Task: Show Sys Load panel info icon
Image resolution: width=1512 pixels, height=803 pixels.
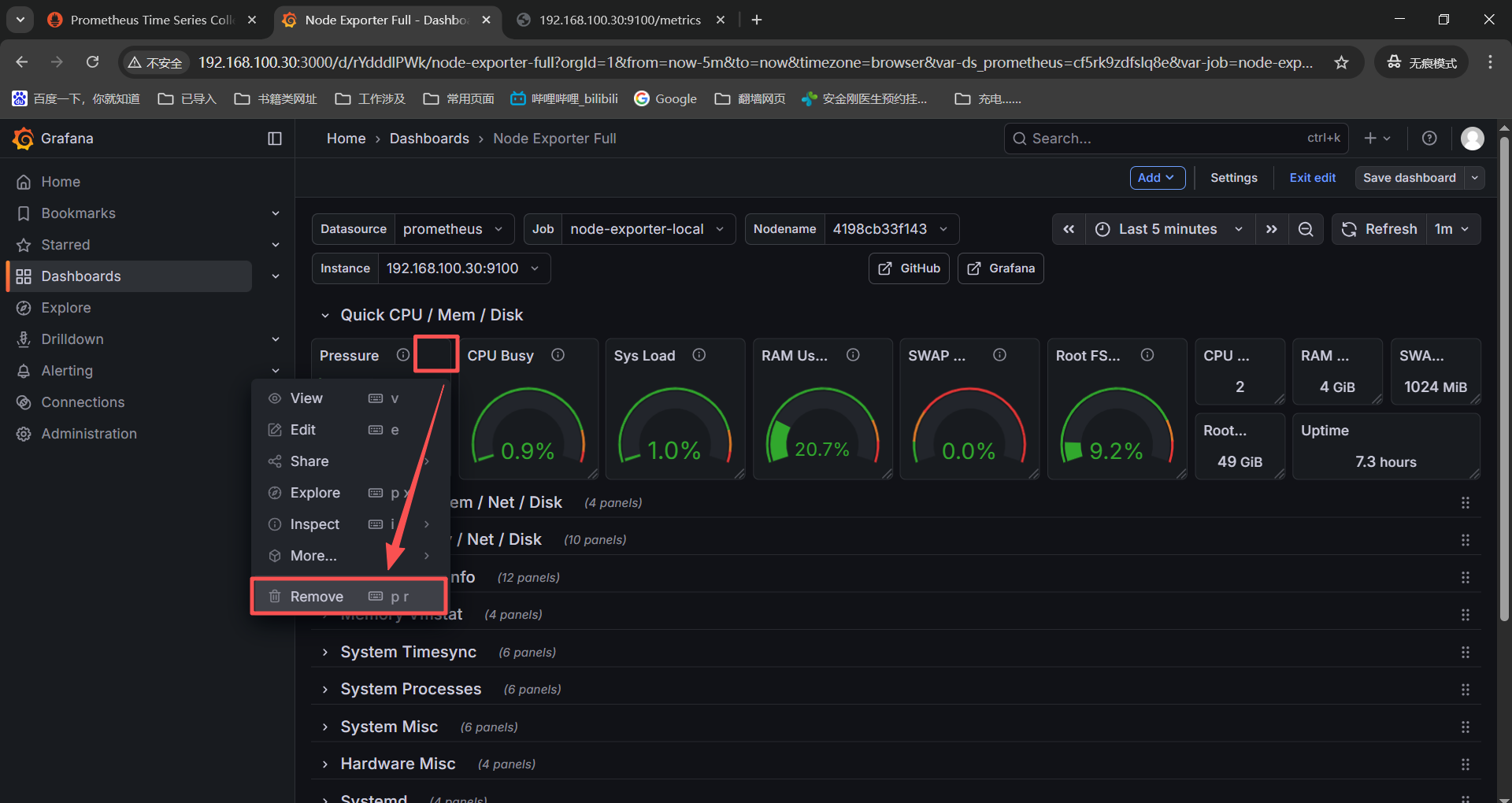Action: [x=699, y=355]
